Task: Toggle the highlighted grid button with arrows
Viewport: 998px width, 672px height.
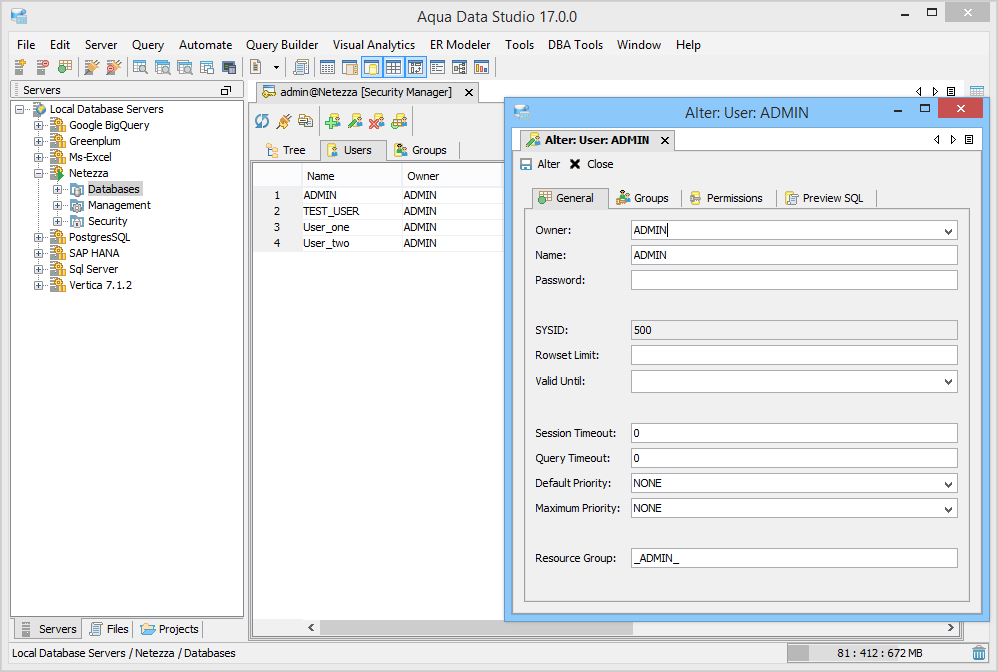Action: tap(416, 67)
